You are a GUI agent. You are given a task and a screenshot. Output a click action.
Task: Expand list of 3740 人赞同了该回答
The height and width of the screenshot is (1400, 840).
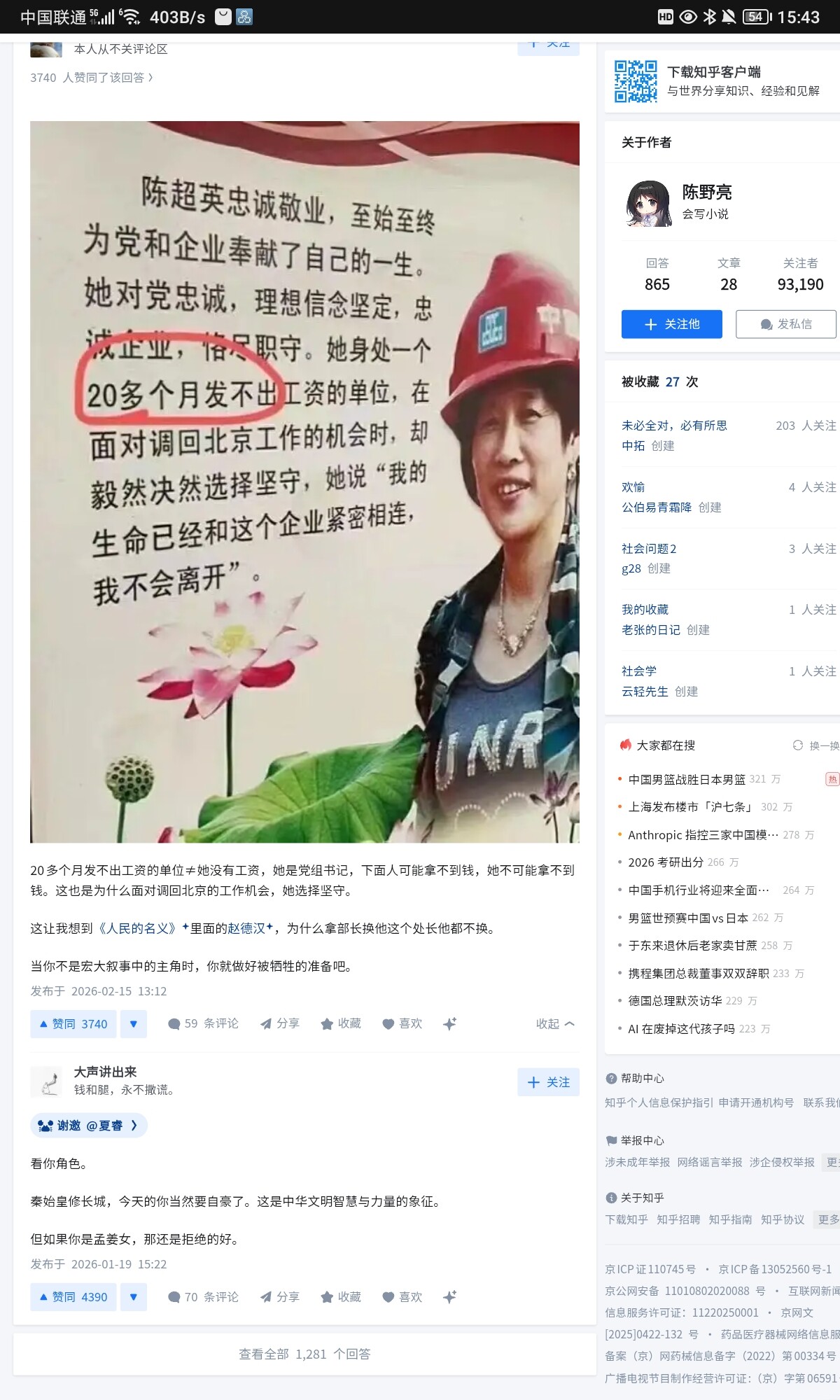92,78
